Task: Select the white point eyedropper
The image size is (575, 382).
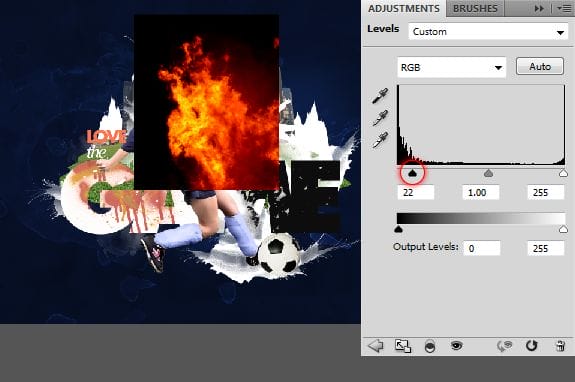Action: point(380,140)
